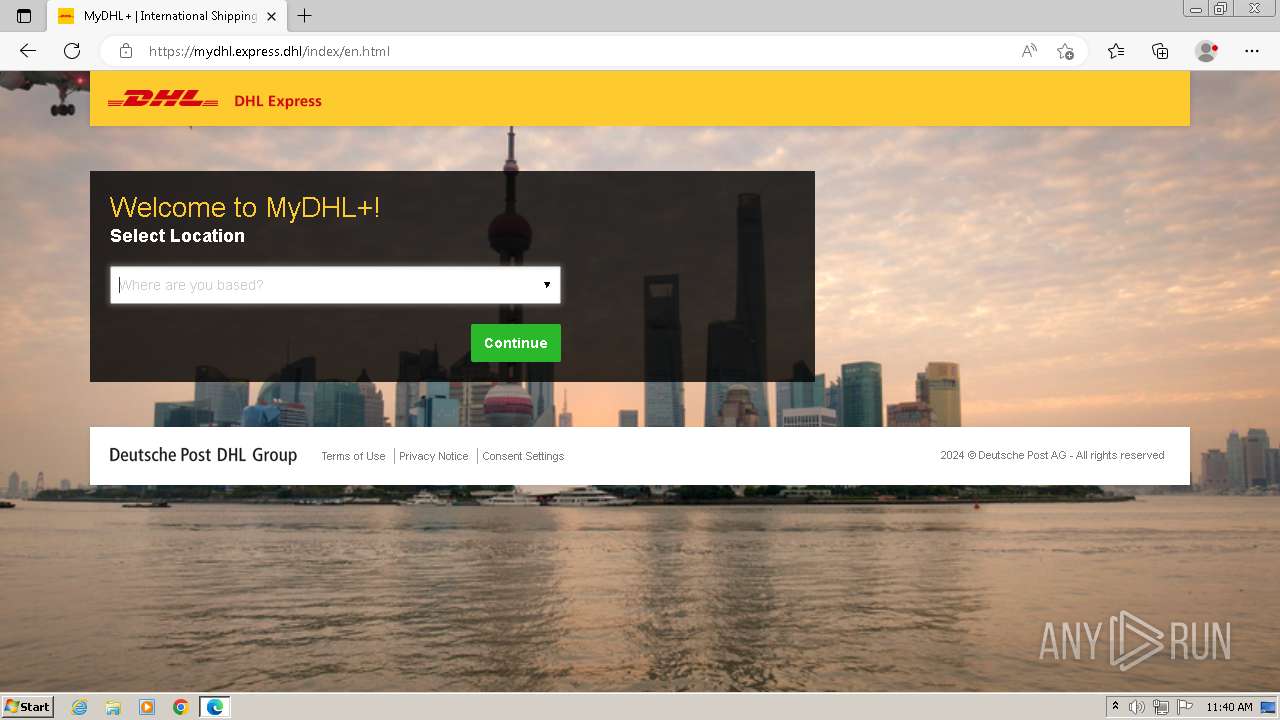The image size is (1280, 720).
Task: Click the DHL logo in the header
Action: (163, 99)
